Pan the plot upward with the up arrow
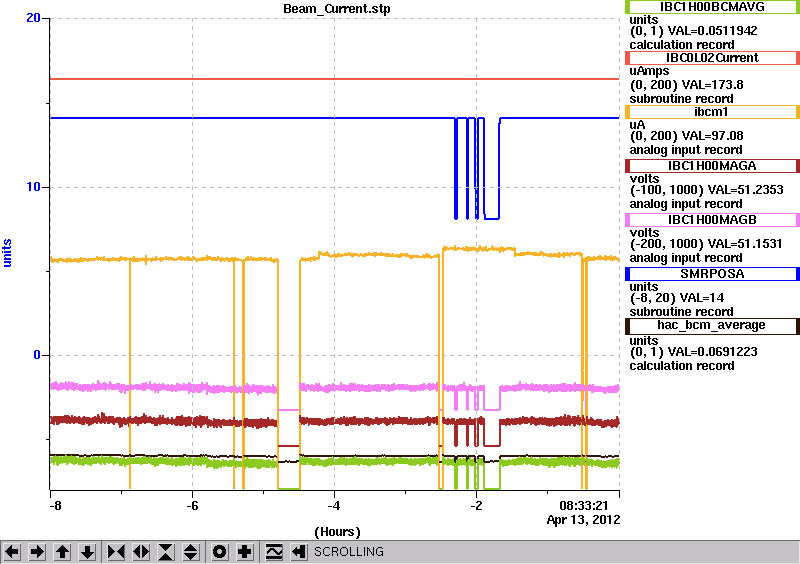Screen dimensions: 800x564 pos(62,552)
